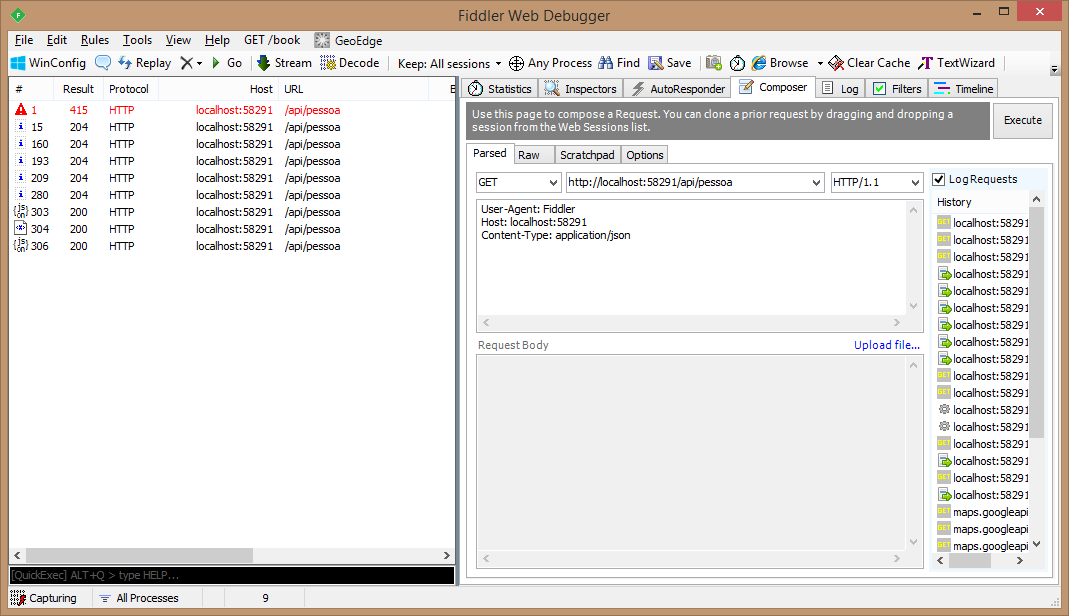This screenshot has height=616, width=1069.
Task: Click the session list horizontal scrollbar thumb
Action: click(x=139, y=555)
